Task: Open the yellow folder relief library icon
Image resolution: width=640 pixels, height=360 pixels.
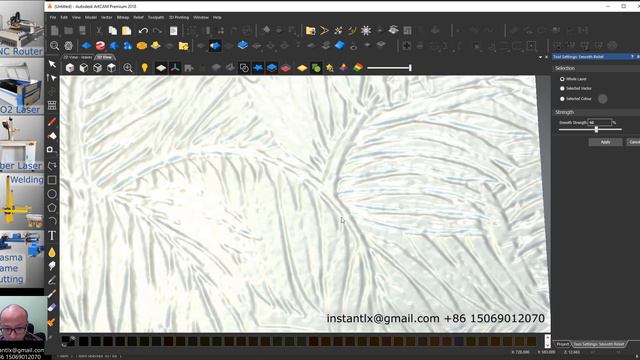Action: (x=184, y=46)
